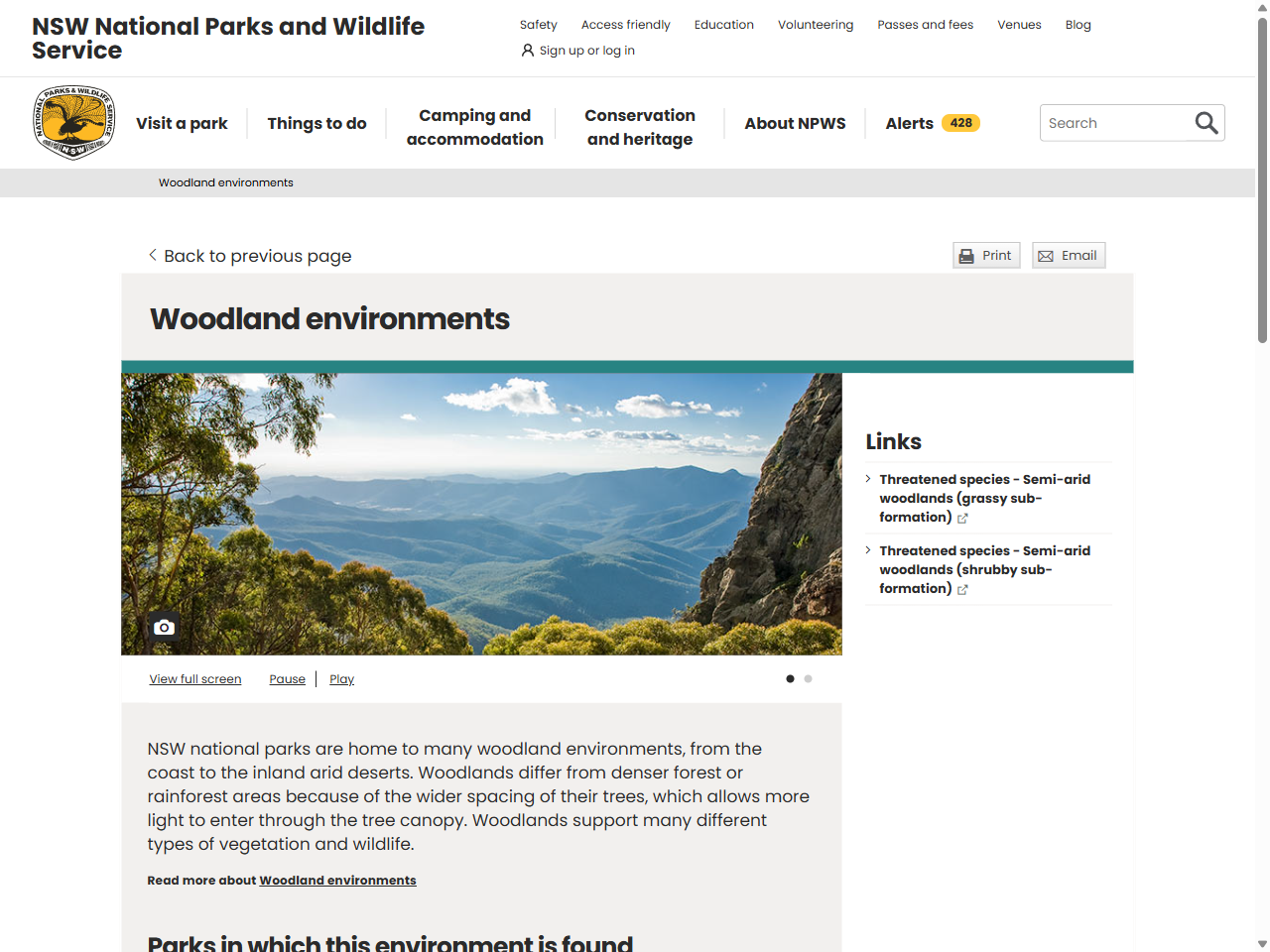The height and width of the screenshot is (952, 1270).
Task: Open the Camping and accommodation menu
Action: pos(474,127)
